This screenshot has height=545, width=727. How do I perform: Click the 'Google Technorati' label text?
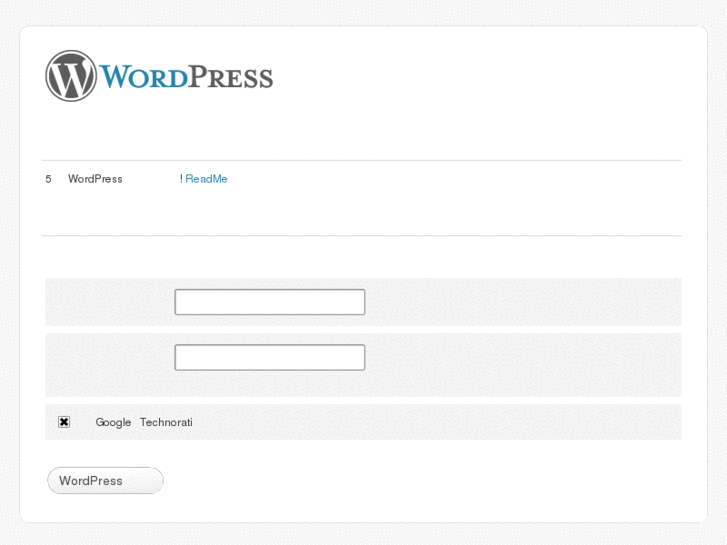coord(144,422)
